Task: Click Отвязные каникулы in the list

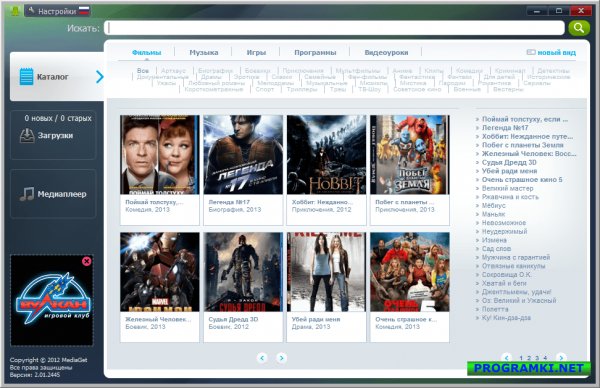Action: 514,266
